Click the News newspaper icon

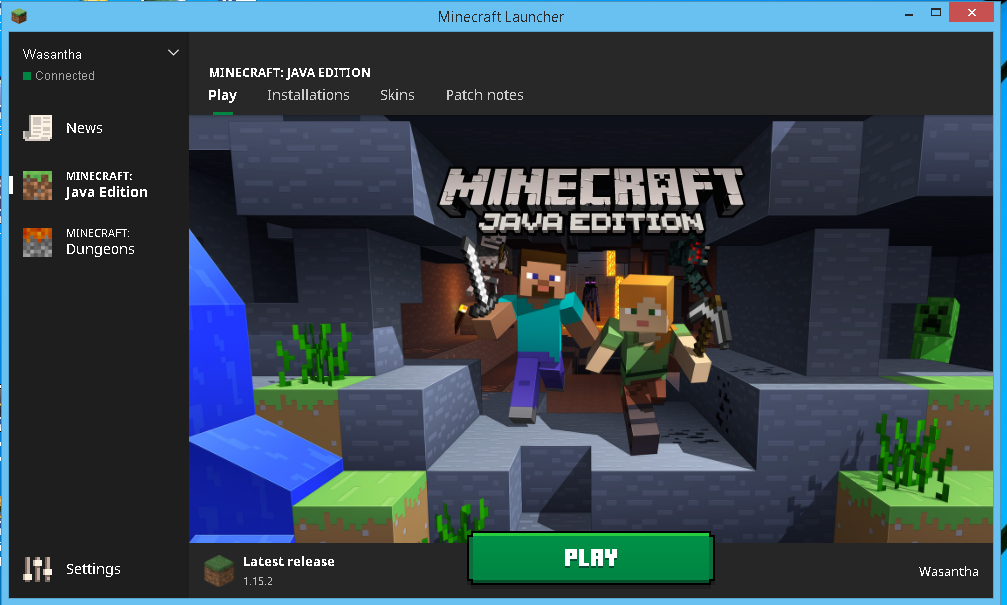pos(37,128)
